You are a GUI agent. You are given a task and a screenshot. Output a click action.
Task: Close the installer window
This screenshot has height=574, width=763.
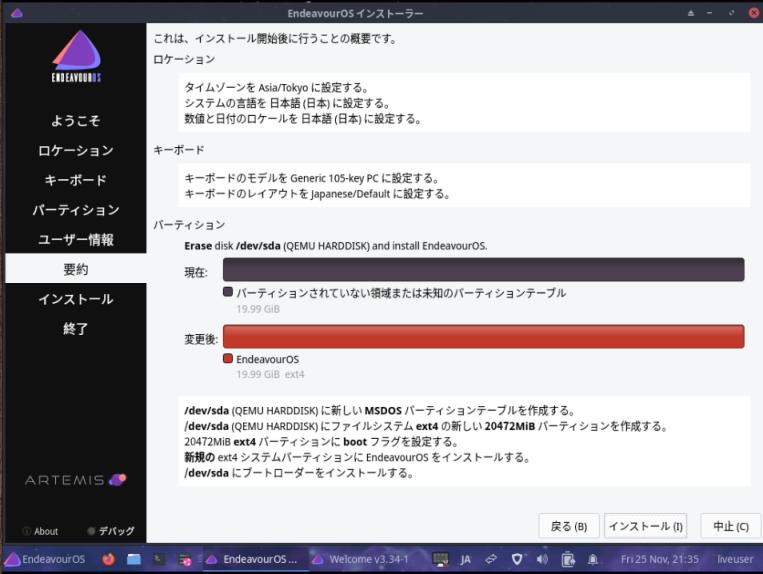click(754, 13)
